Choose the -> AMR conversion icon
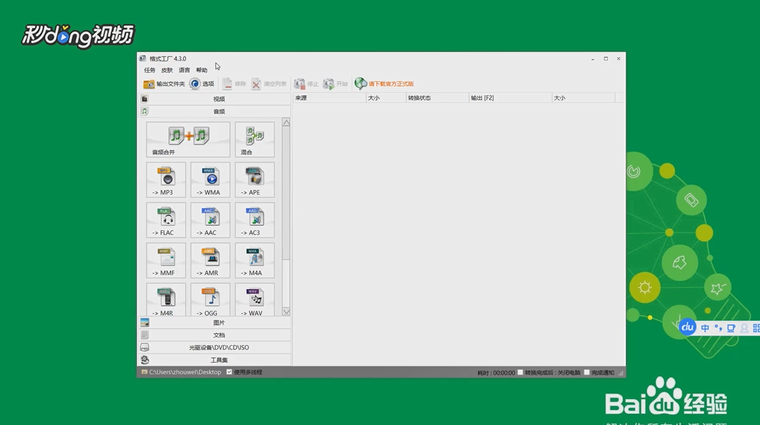The image size is (760, 425). 210,260
